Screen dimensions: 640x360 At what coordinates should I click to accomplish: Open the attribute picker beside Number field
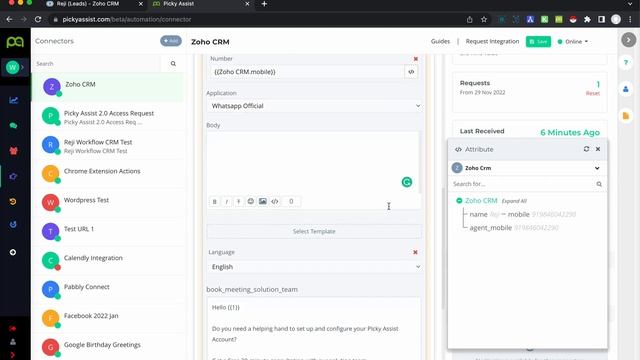(x=411, y=72)
